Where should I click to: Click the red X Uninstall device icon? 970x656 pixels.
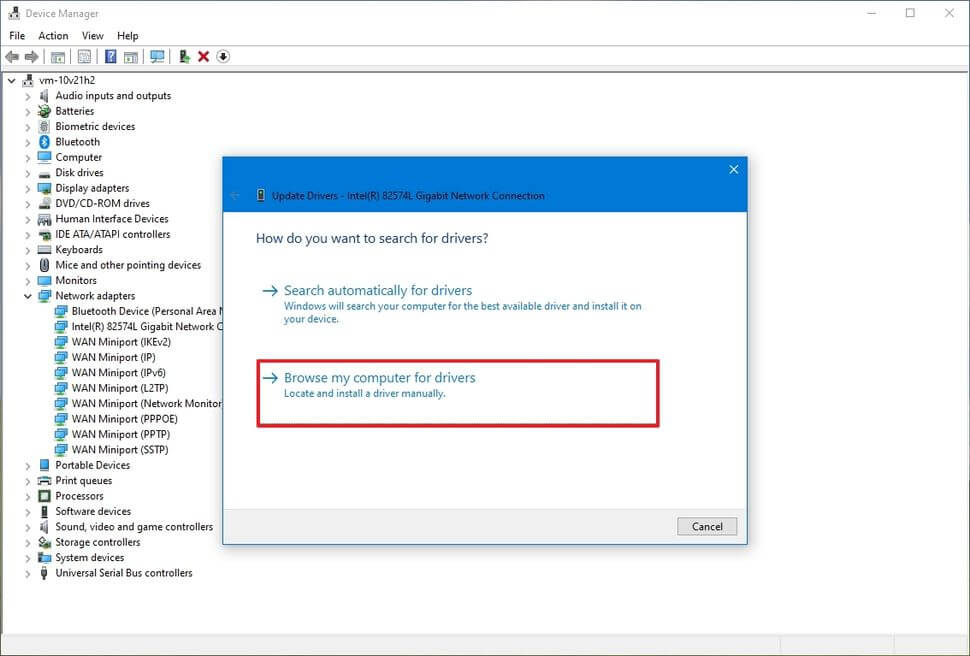click(x=203, y=57)
